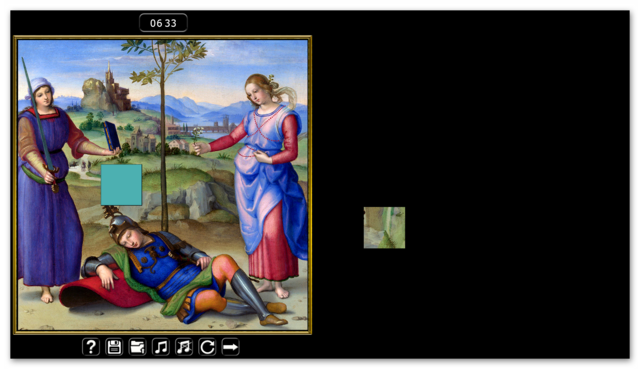This screenshot has width=640, height=369.
Task: Open the help question mark icon
Action: click(91, 347)
